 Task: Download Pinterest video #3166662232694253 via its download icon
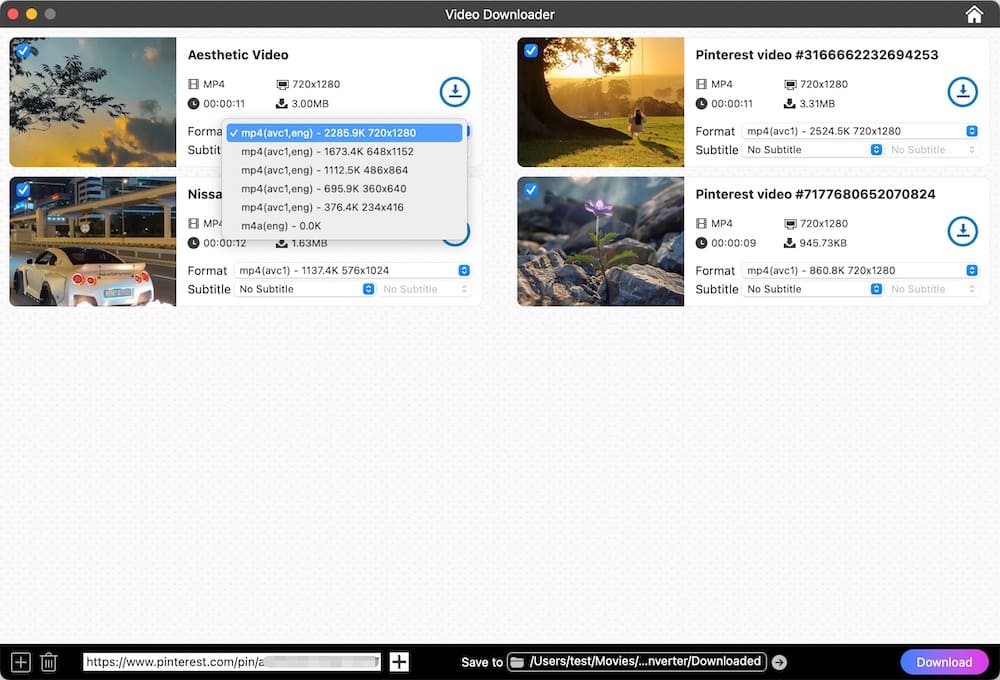click(963, 91)
